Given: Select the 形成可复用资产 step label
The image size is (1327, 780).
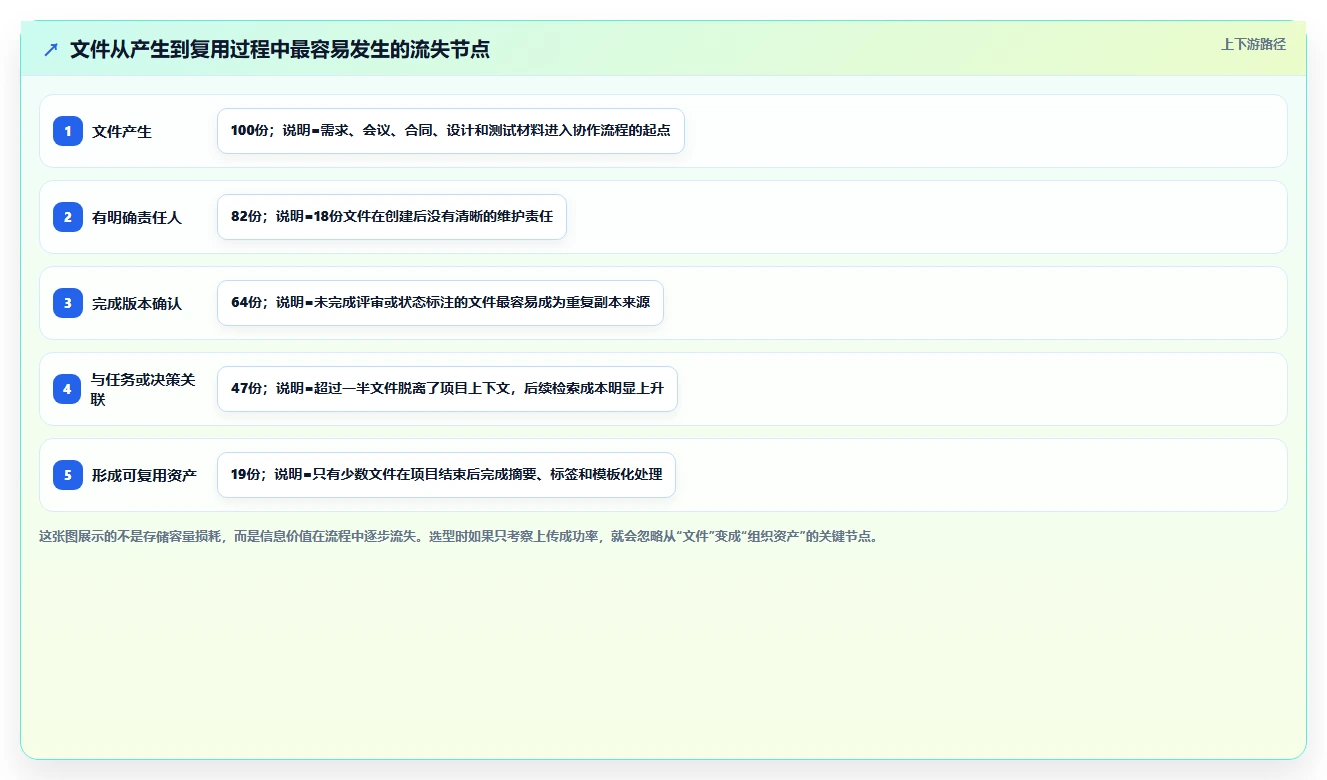Looking at the screenshot, I should point(144,475).
